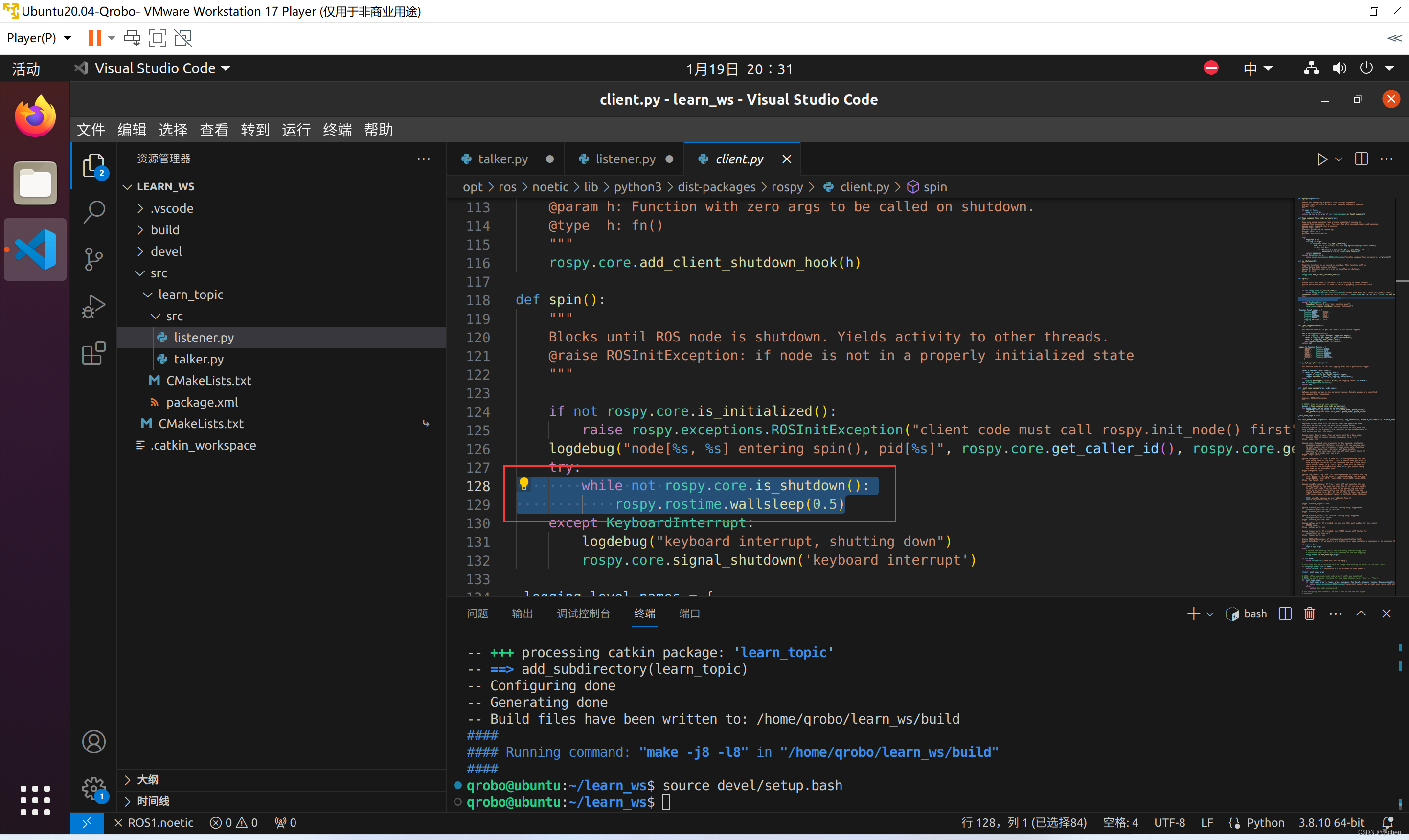
Task: Open the 编辑 menu
Action: pos(132,130)
